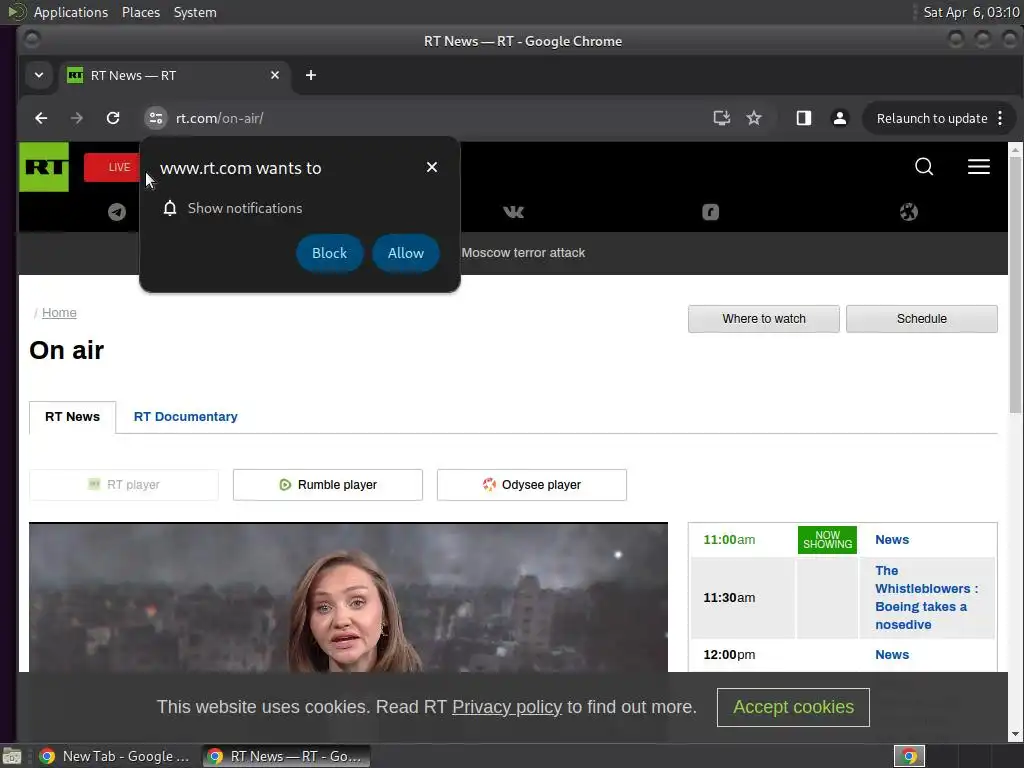The height and width of the screenshot is (768, 1024).
Task: Click the bell icon beside Show notifications
Action: [170, 208]
